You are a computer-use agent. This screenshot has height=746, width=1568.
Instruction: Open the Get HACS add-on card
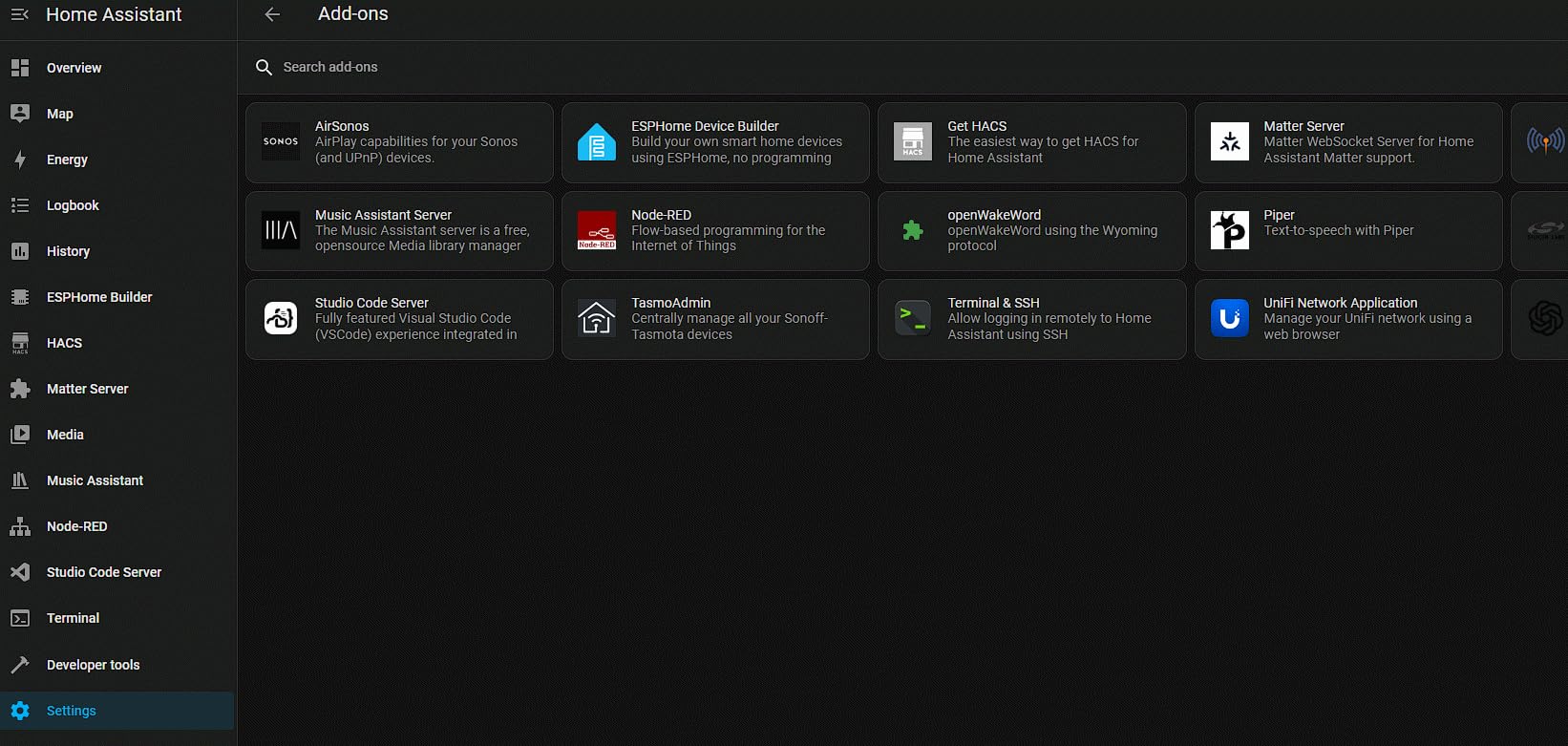1031,142
